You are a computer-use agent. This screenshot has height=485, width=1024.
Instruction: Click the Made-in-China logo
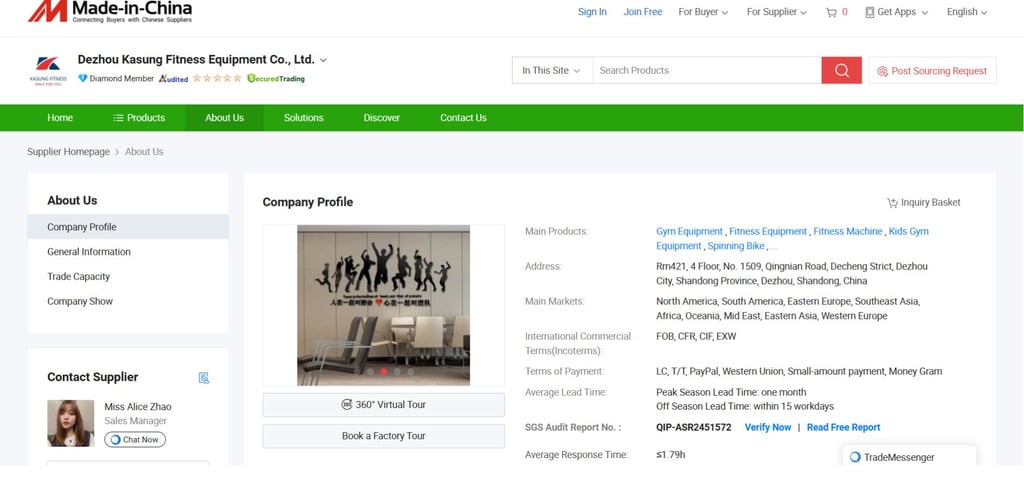109,12
